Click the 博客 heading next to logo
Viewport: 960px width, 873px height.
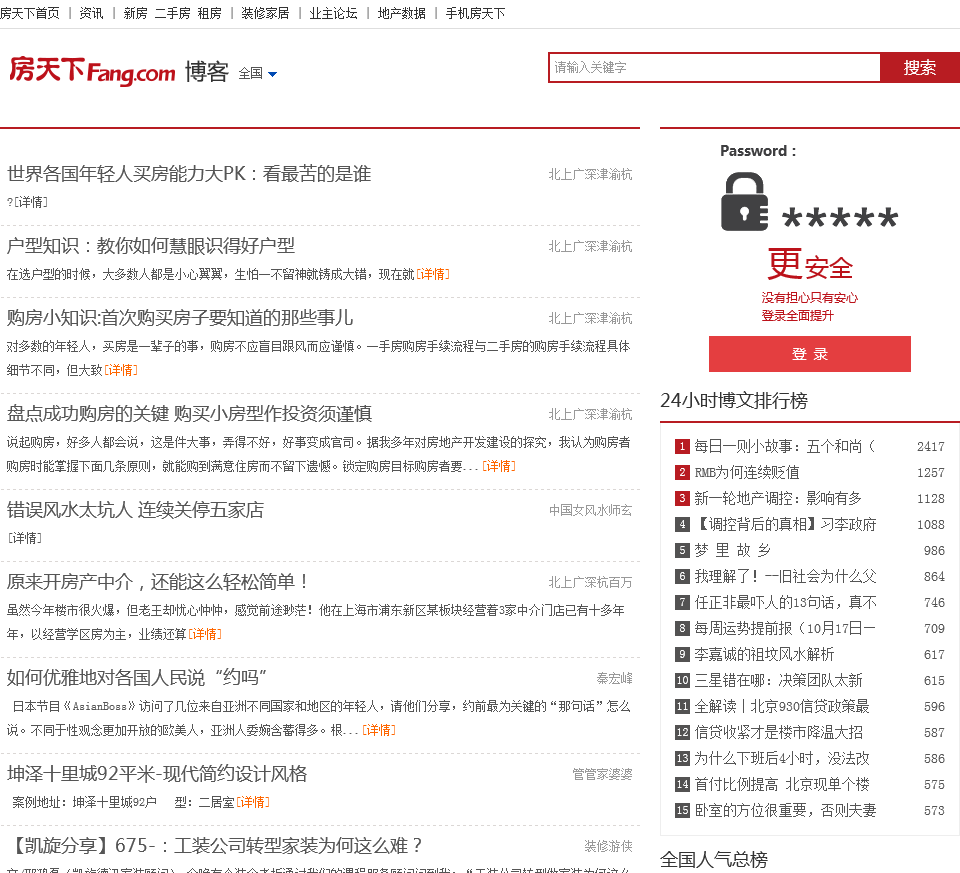click(x=207, y=72)
